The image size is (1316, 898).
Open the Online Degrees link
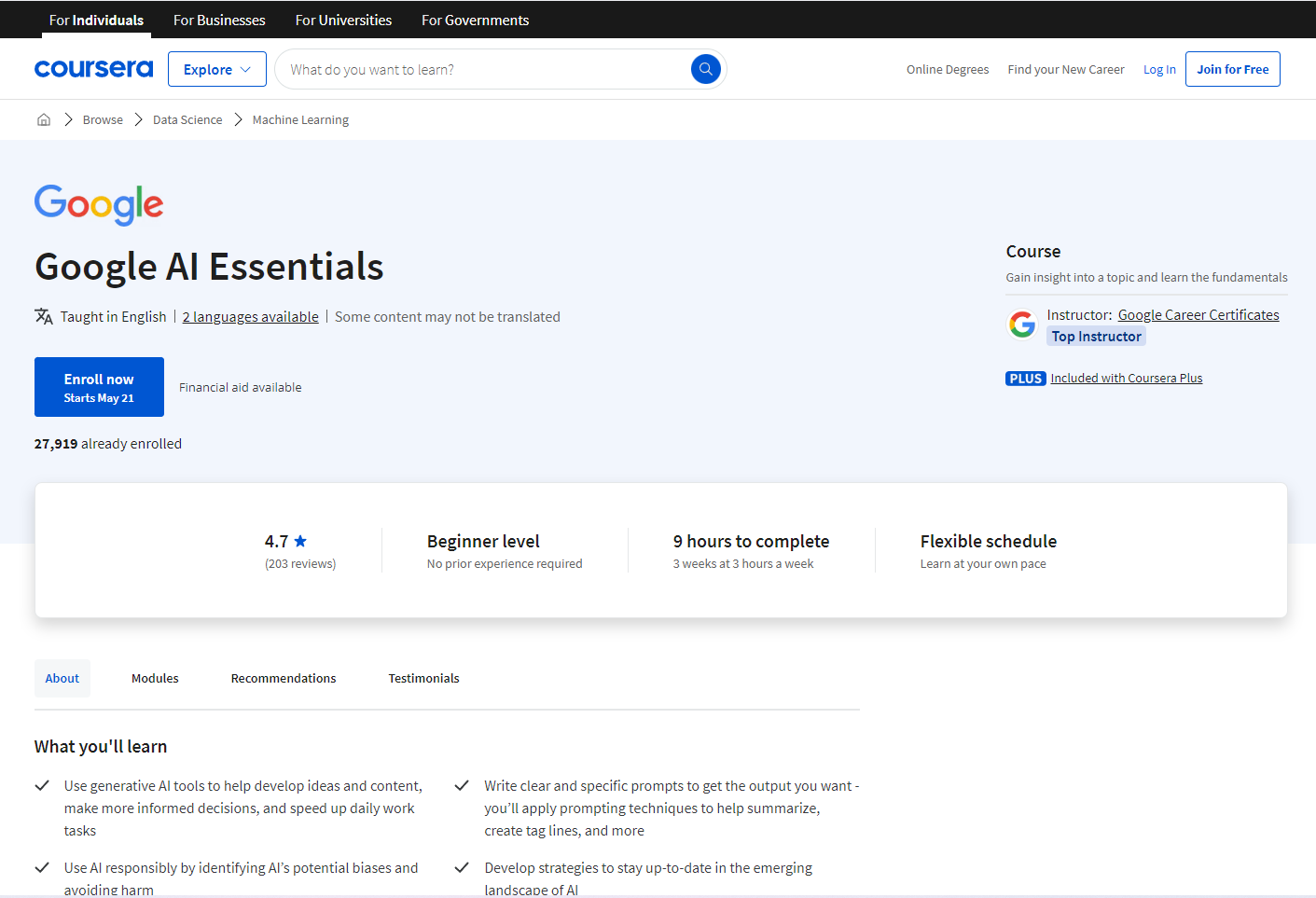948,69
